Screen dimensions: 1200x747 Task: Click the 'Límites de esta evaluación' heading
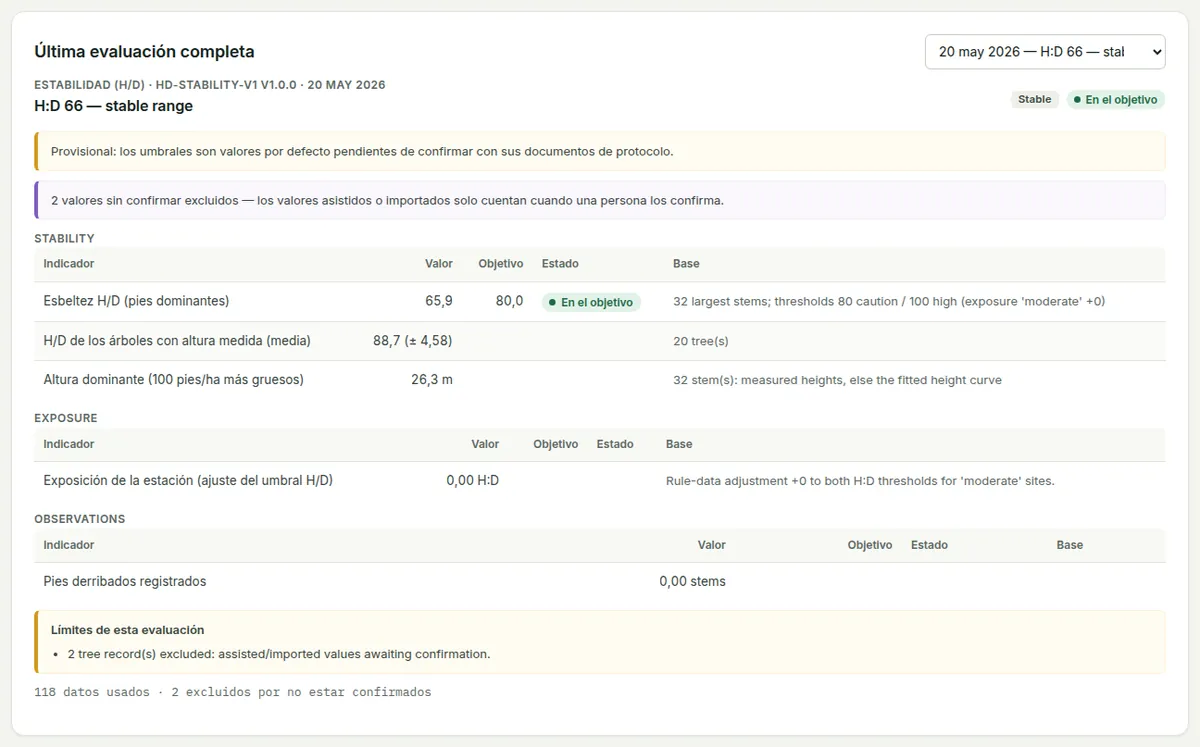(x=128, y=630)
